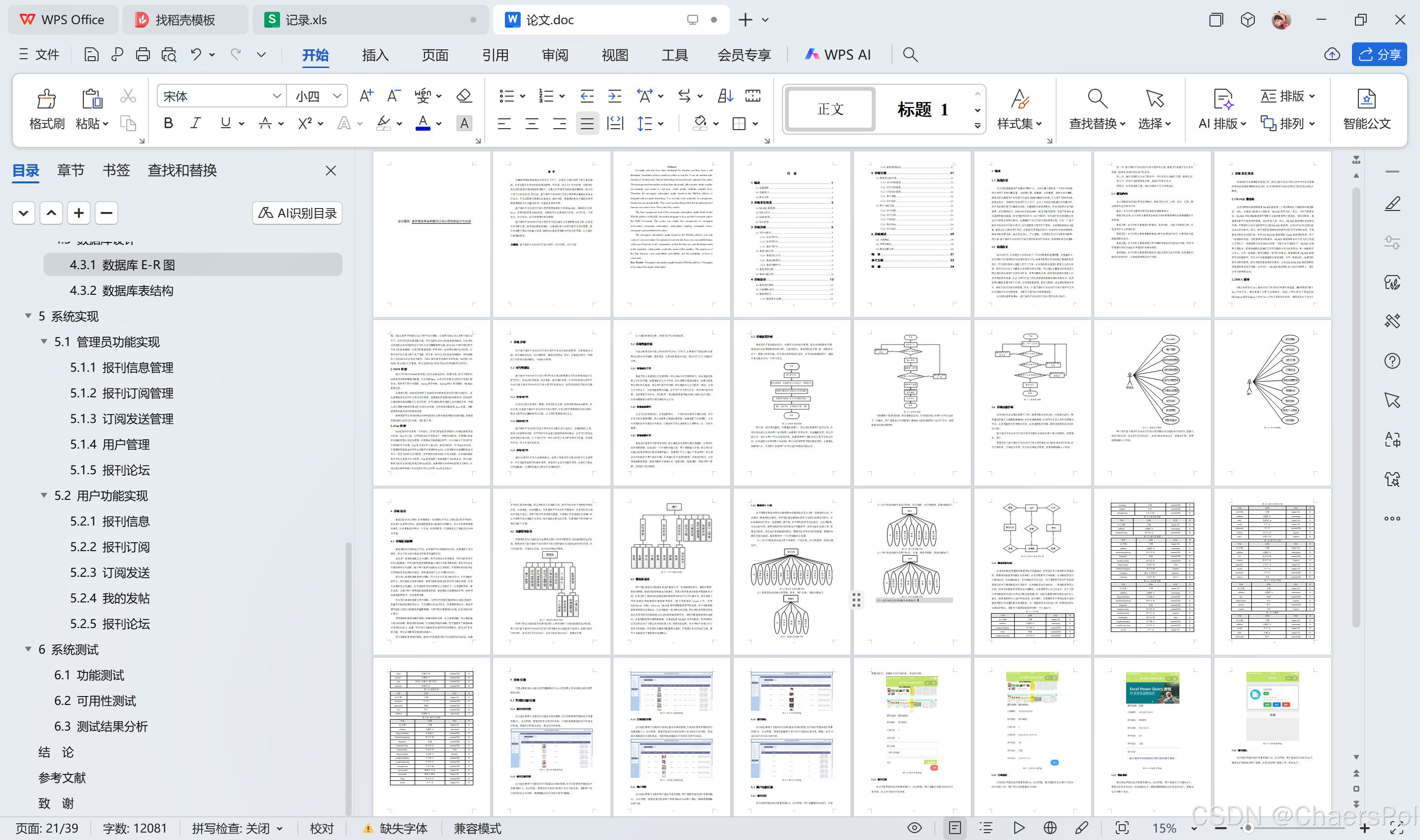Image resolution: width=1420 pixels, height=840 pixels.
Task: Click the Decrease indent icon
Action: pyautogui.click(x=587, y=96)
